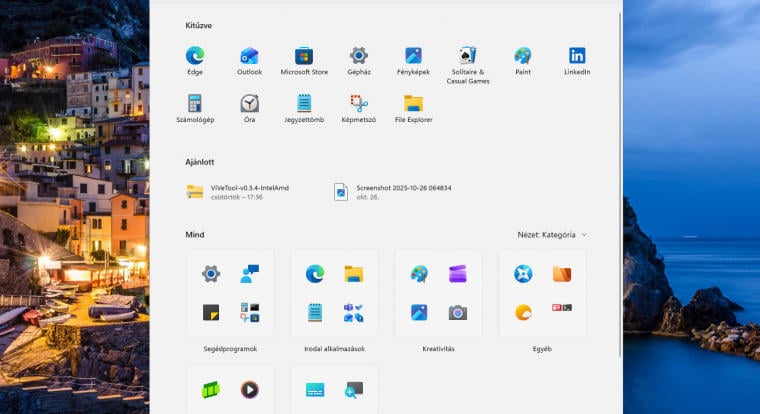Screen dimensions: 760x414
Task: Open the orange folder-shaped icon in Egyéb
Action: pos(562,274)
